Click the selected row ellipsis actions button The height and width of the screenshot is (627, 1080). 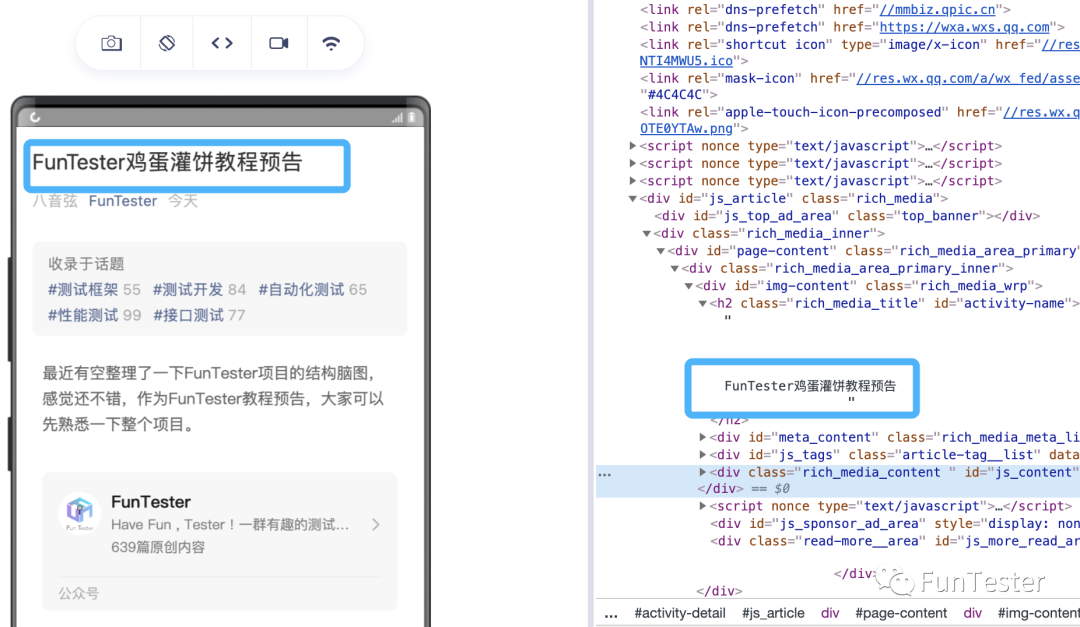click(x=605, y=474)
